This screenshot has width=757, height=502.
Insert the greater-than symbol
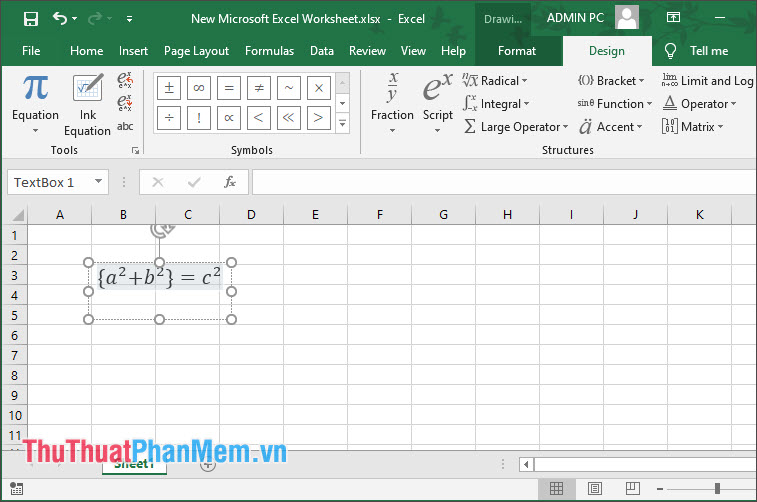point(319,118)
